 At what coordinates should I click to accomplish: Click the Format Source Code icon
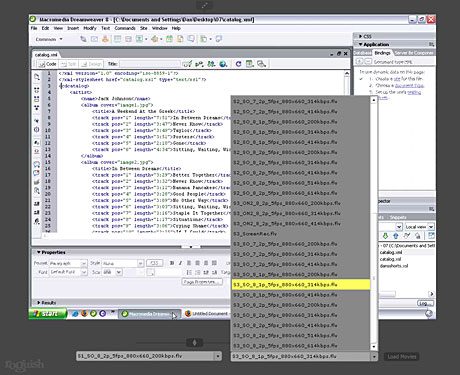[37, 221]
